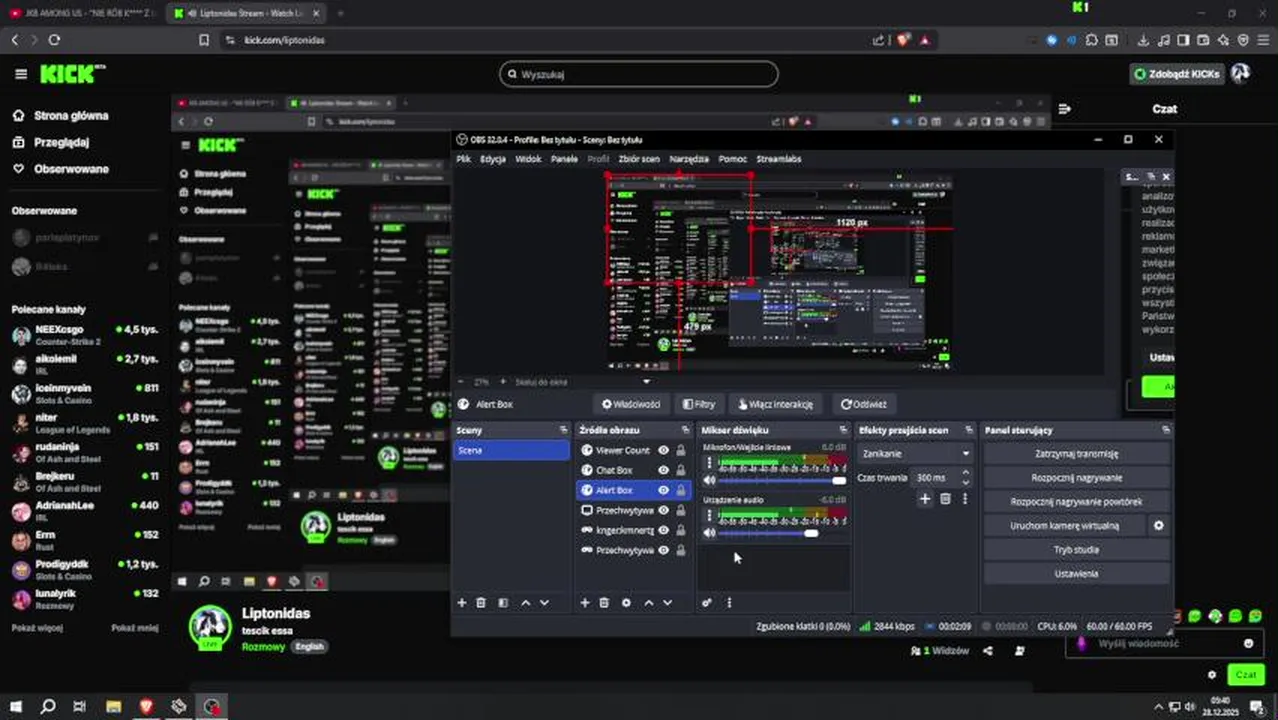Open source properties gear in the Źródła obrazu toolbar

click(626, 603)
